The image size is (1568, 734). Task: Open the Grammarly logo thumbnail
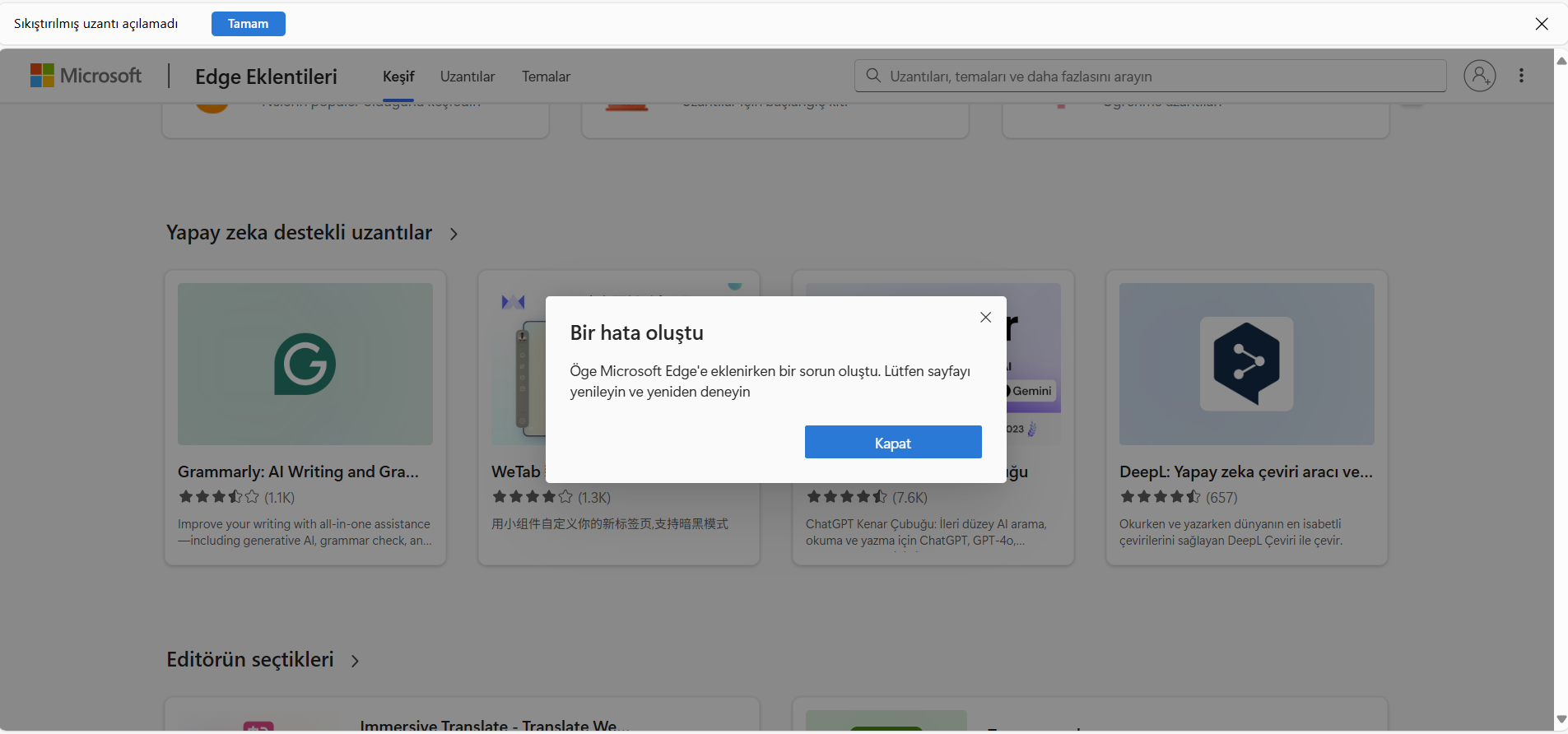[x=305, y=364]
